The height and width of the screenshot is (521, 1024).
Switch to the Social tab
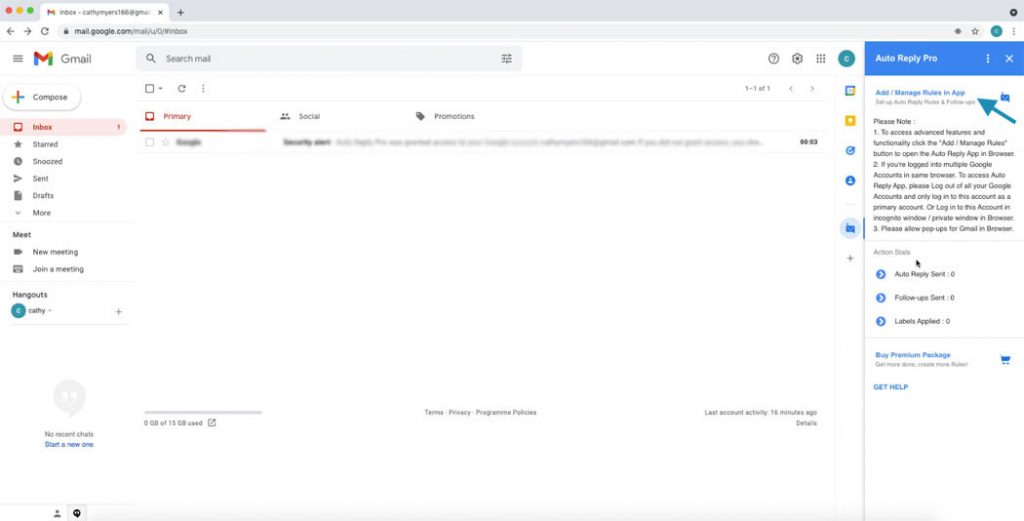coord(308,117)
